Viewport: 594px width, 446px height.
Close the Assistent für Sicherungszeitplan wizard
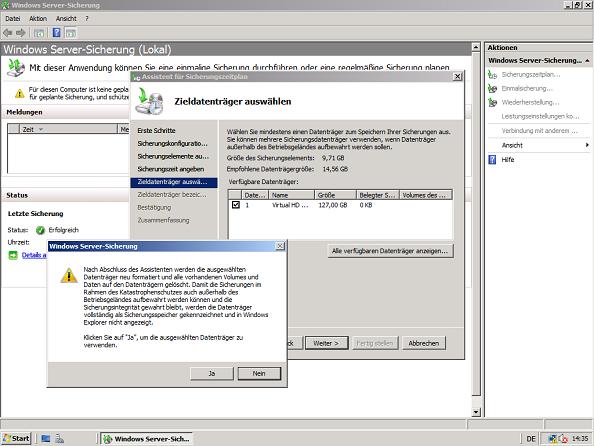coord(458,77)
